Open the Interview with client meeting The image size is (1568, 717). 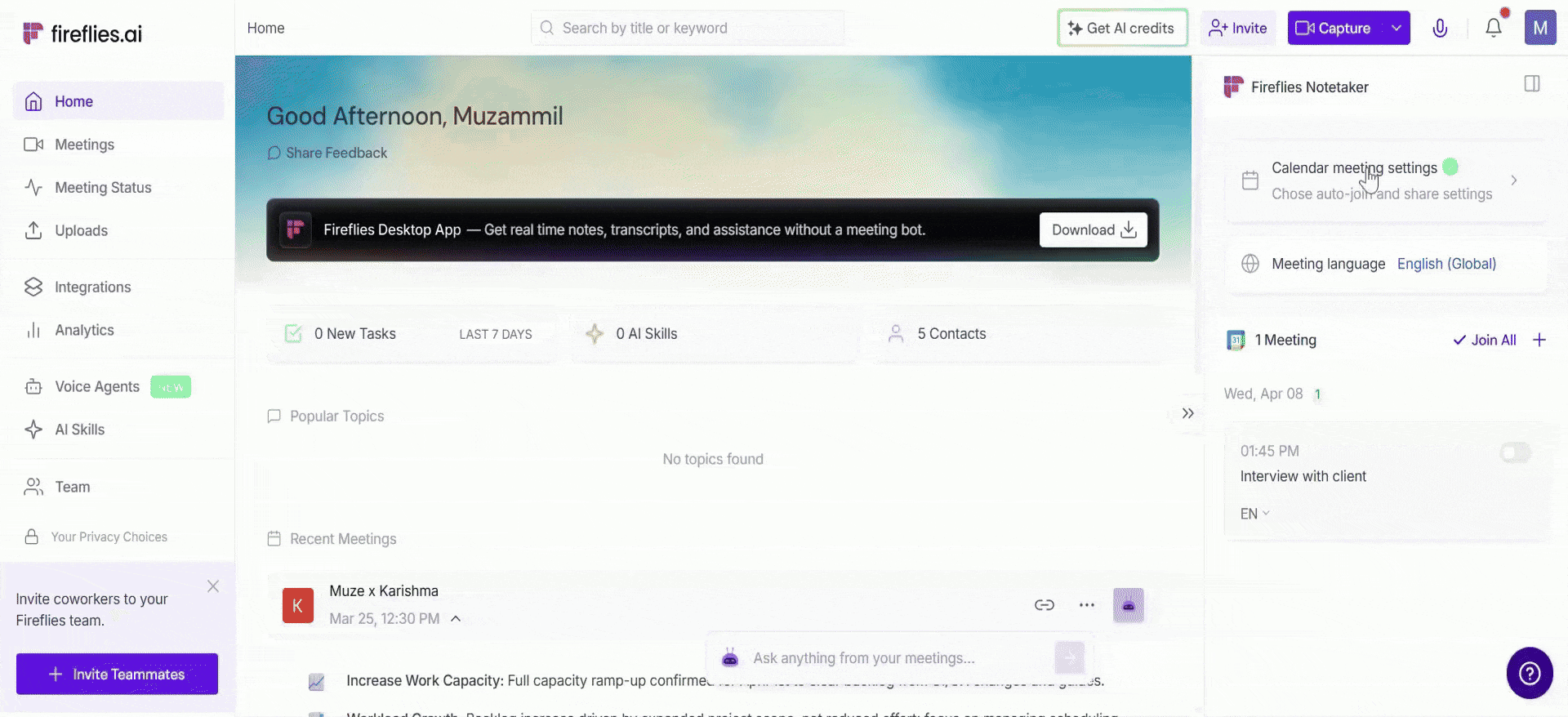coord(1303,476)
